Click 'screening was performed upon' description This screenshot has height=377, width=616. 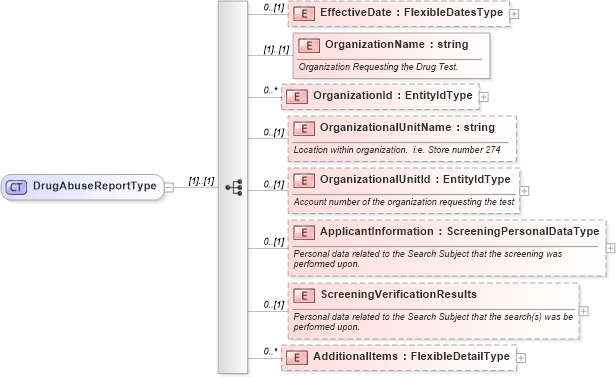(428, 259)
